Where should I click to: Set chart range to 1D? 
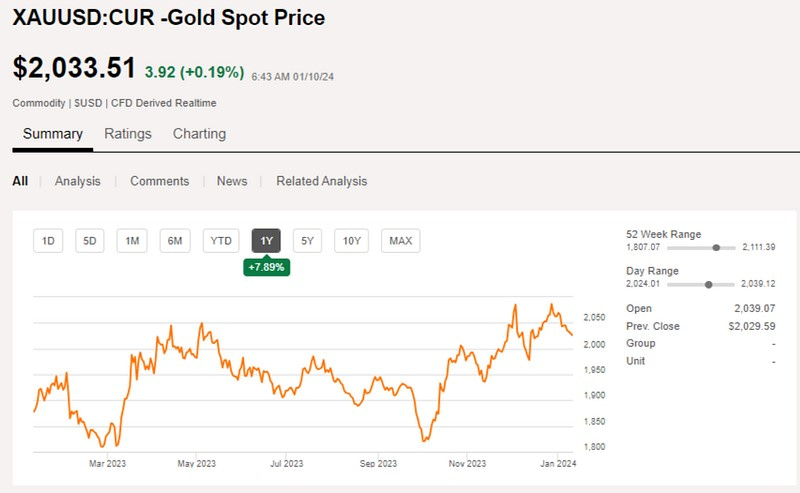pos(48,240)
